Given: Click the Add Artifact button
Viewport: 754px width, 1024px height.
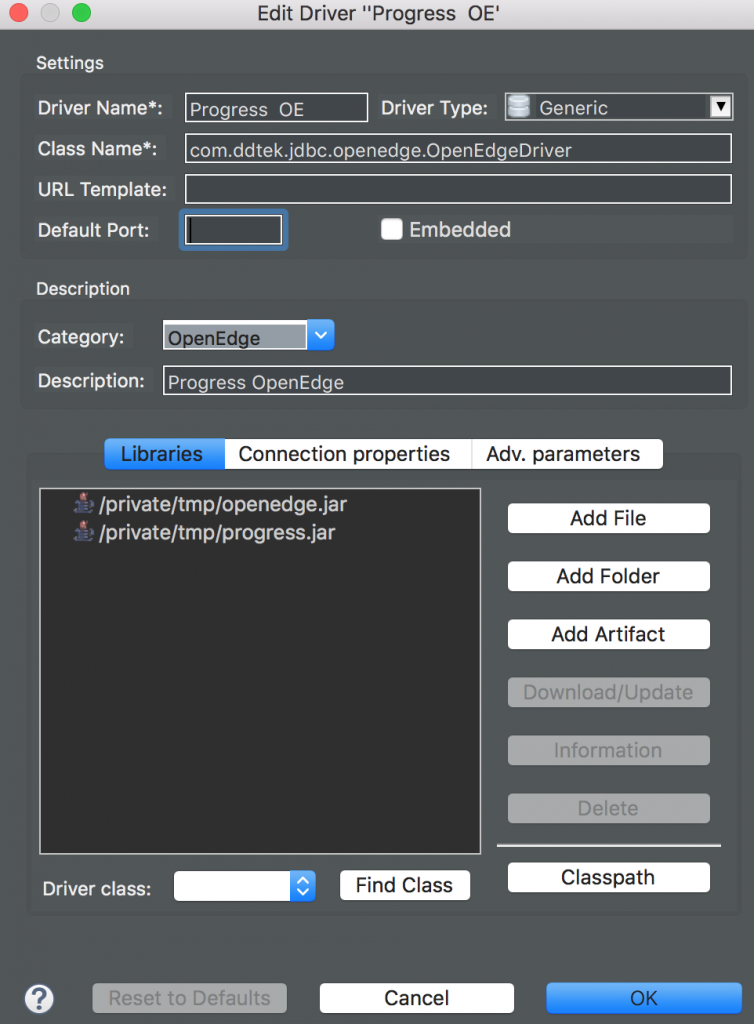Looking at the screenshot, I should tap(608, 634).
